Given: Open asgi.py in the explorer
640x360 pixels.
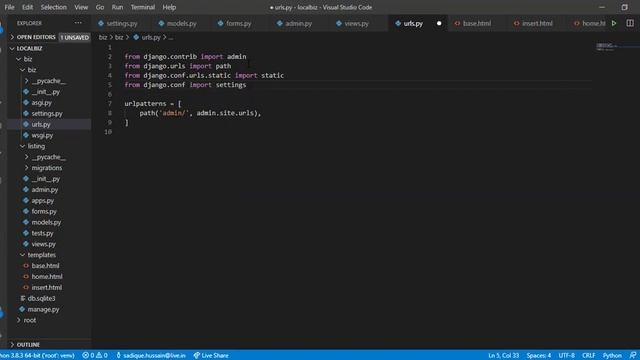Looking at the screenshot, I should (42, 102).
